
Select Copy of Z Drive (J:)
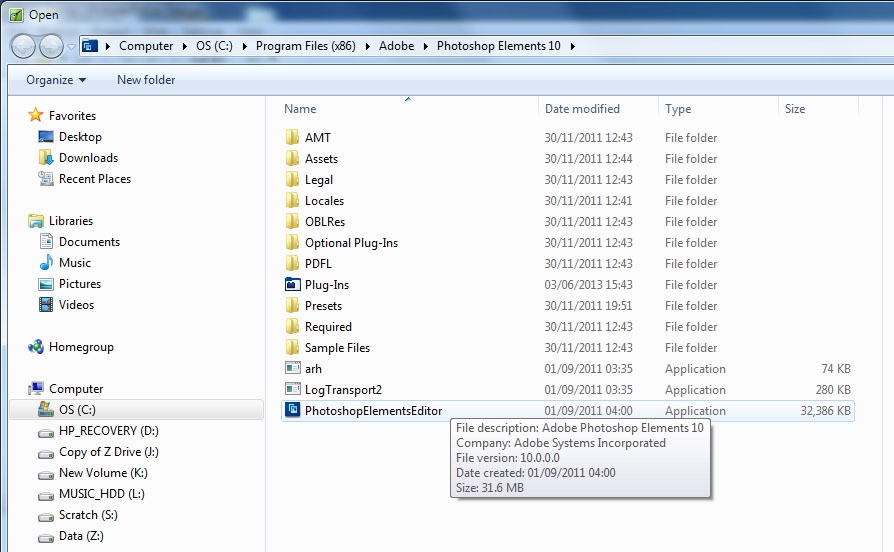coord(109,452)
